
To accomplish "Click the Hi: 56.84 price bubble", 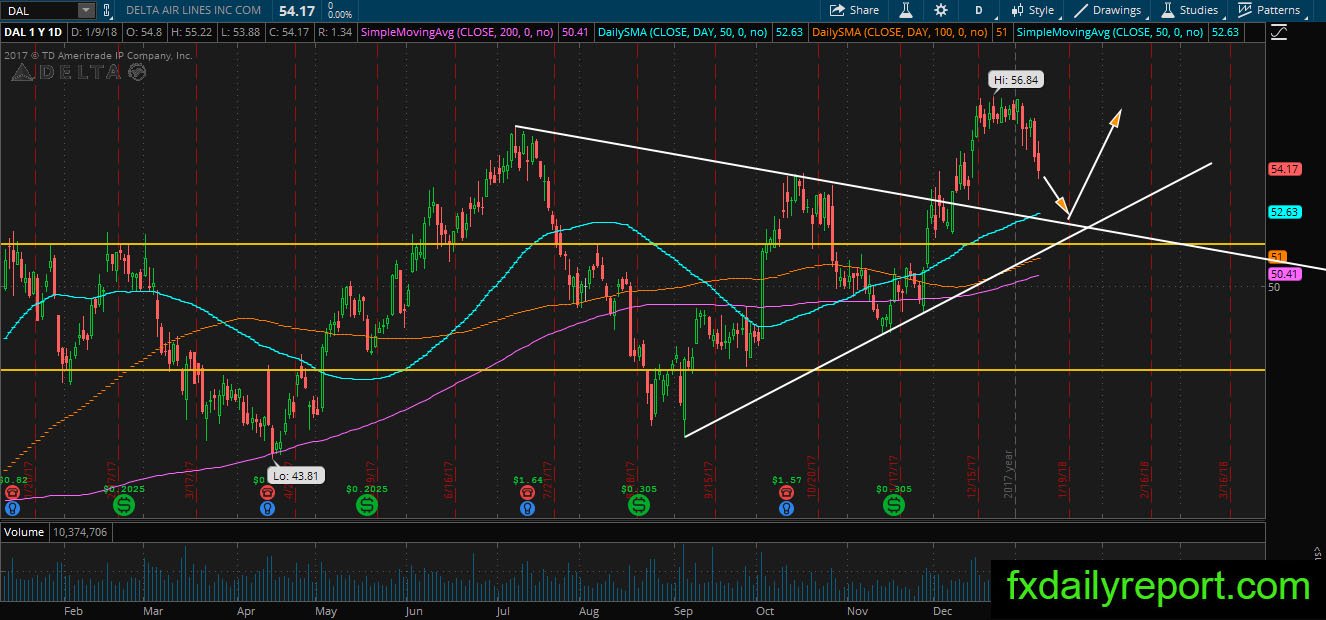I will pos(1015,79).
